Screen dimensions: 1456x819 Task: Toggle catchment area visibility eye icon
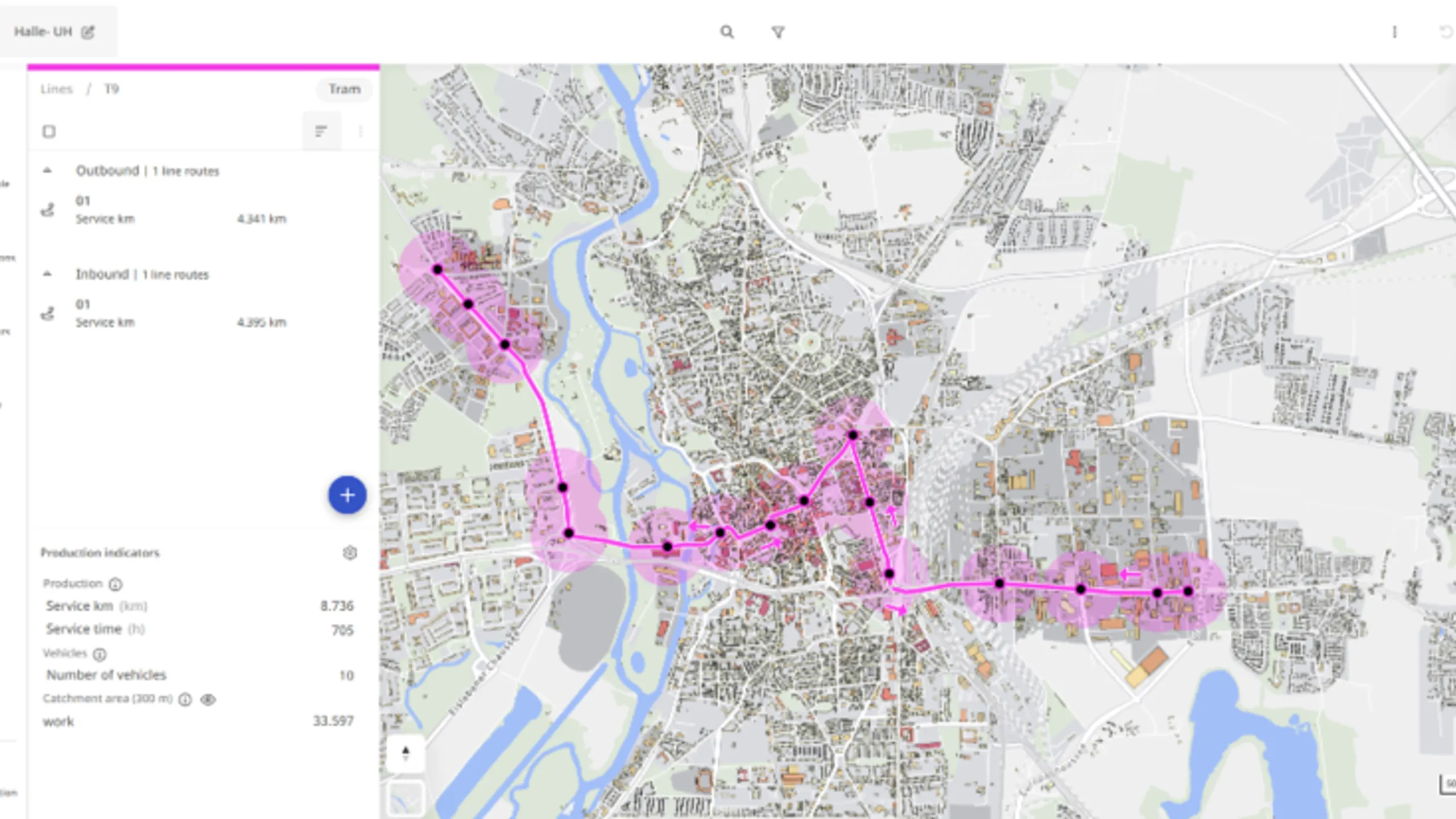tap(208, 699)
